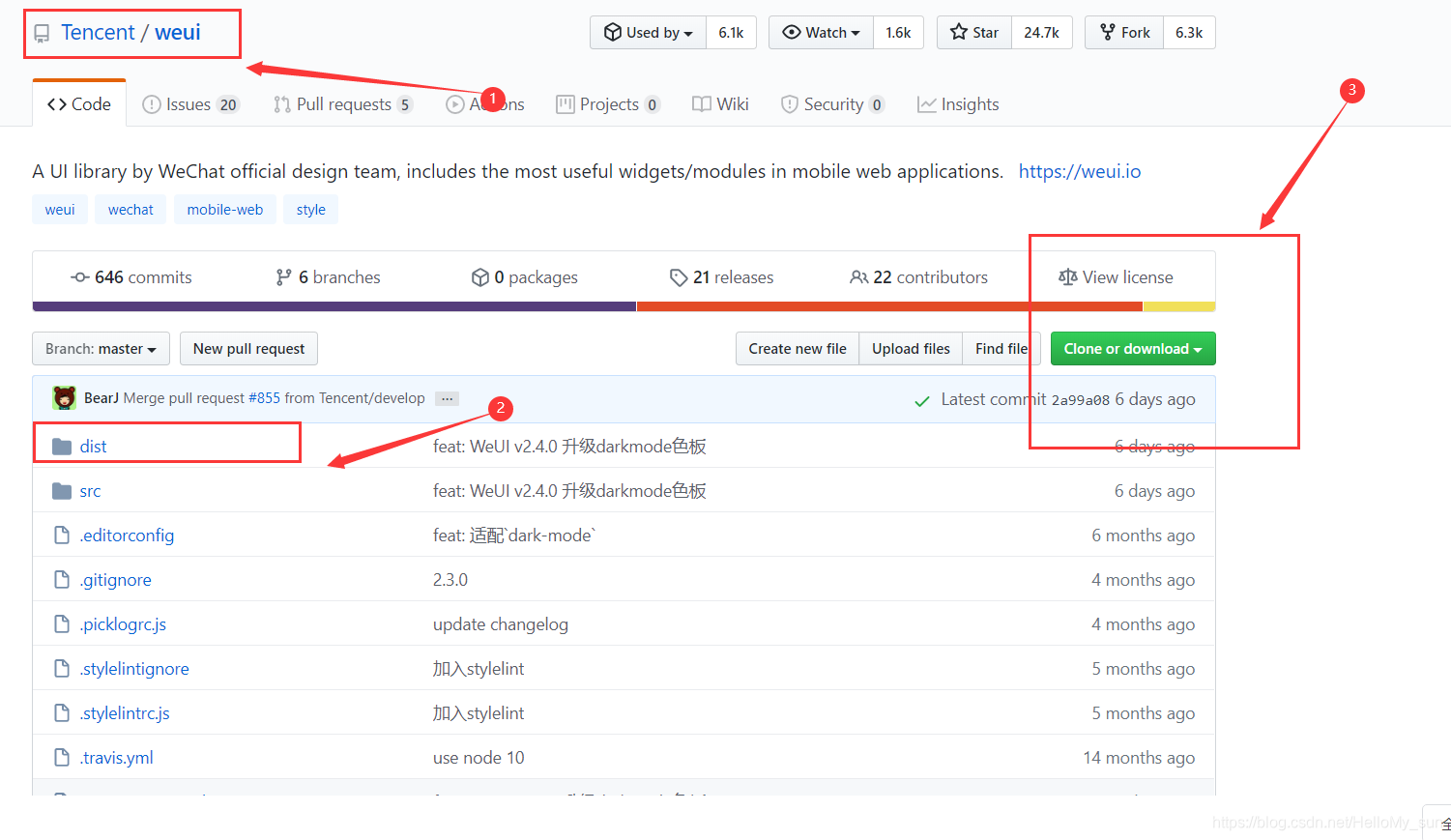Click the package box icon

pos(479,277)
